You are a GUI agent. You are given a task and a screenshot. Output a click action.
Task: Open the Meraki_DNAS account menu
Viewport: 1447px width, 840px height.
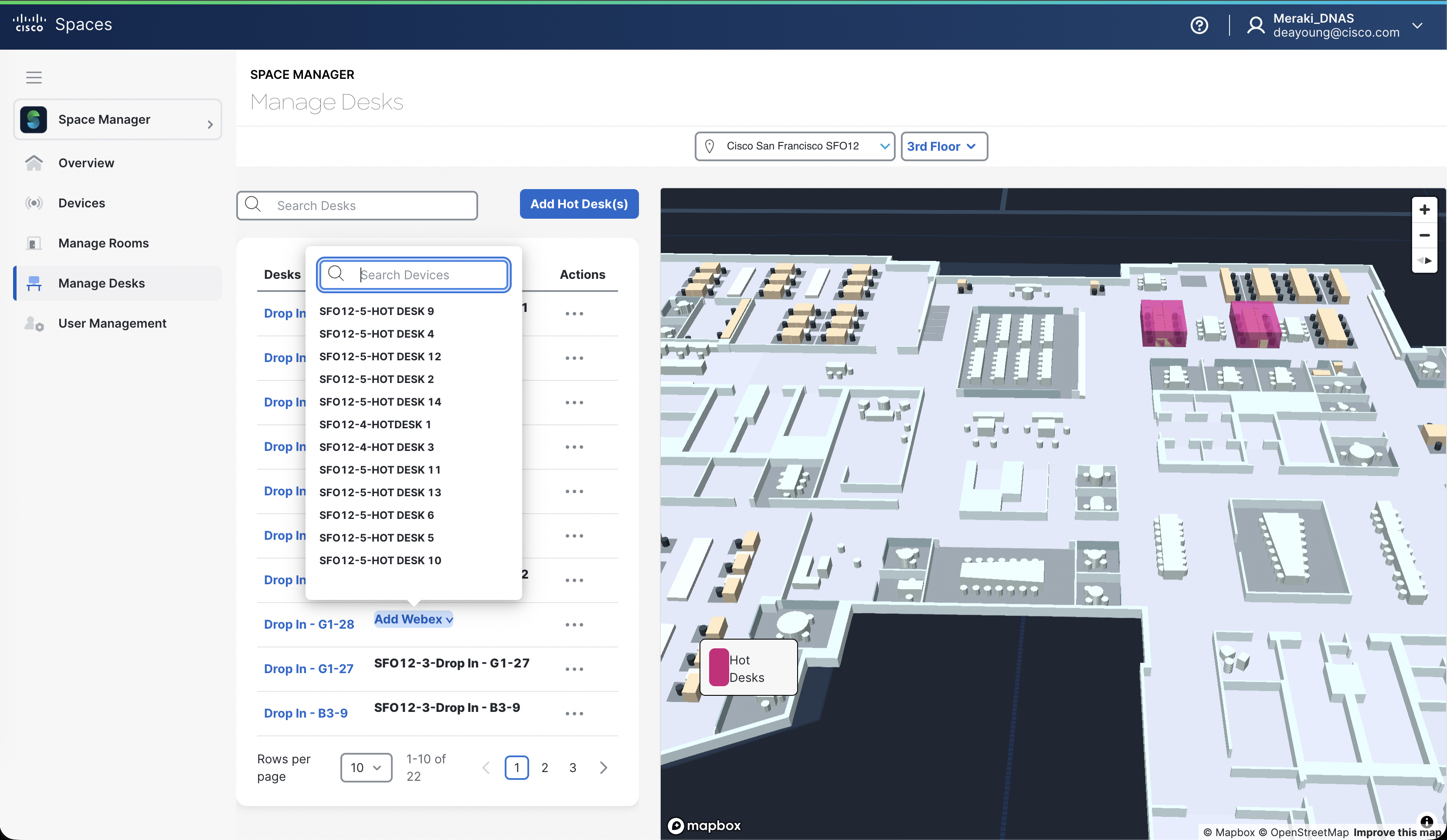click(1417, 25)
